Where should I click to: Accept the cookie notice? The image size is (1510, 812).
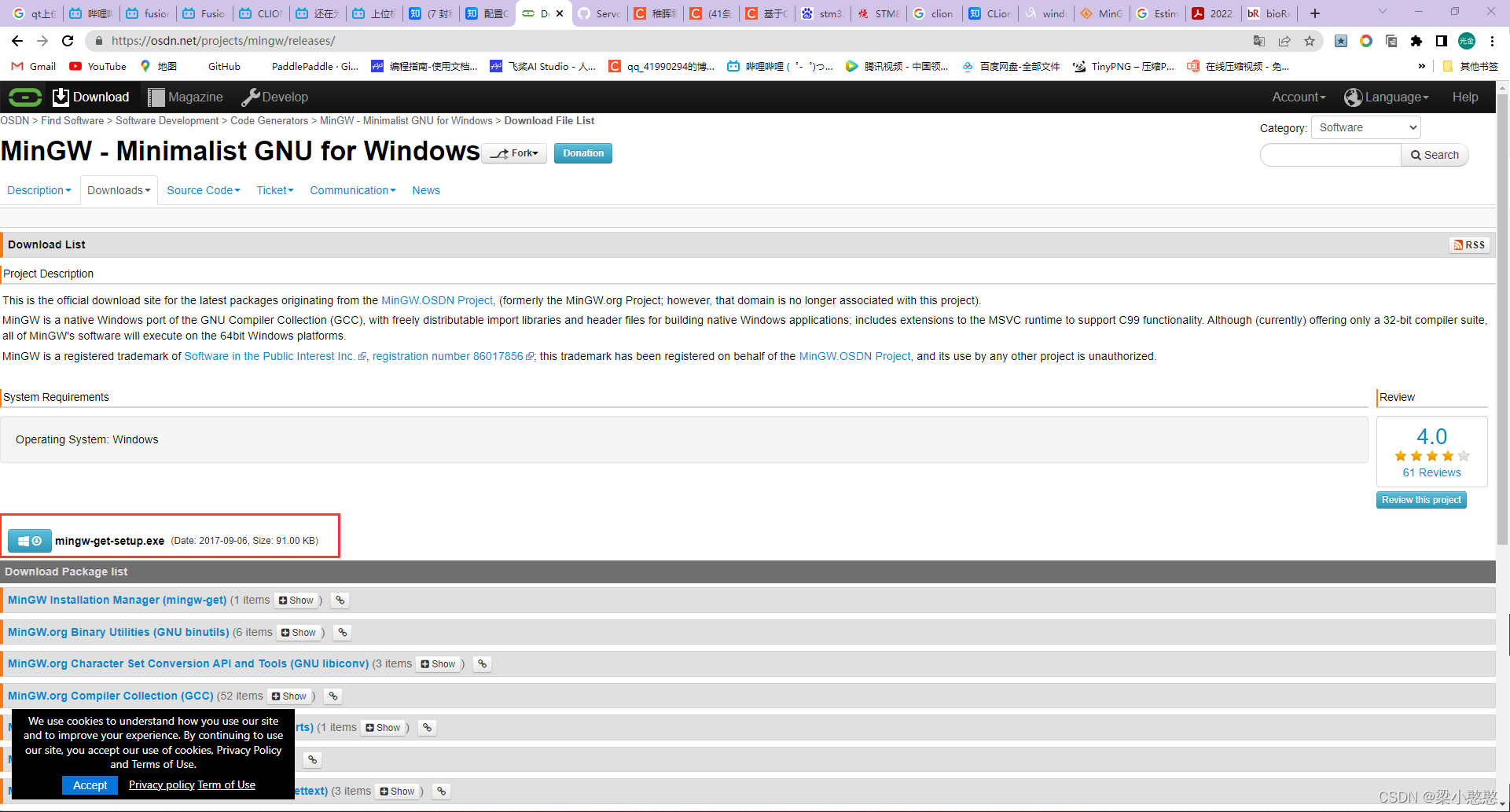[x=90, y=785]
